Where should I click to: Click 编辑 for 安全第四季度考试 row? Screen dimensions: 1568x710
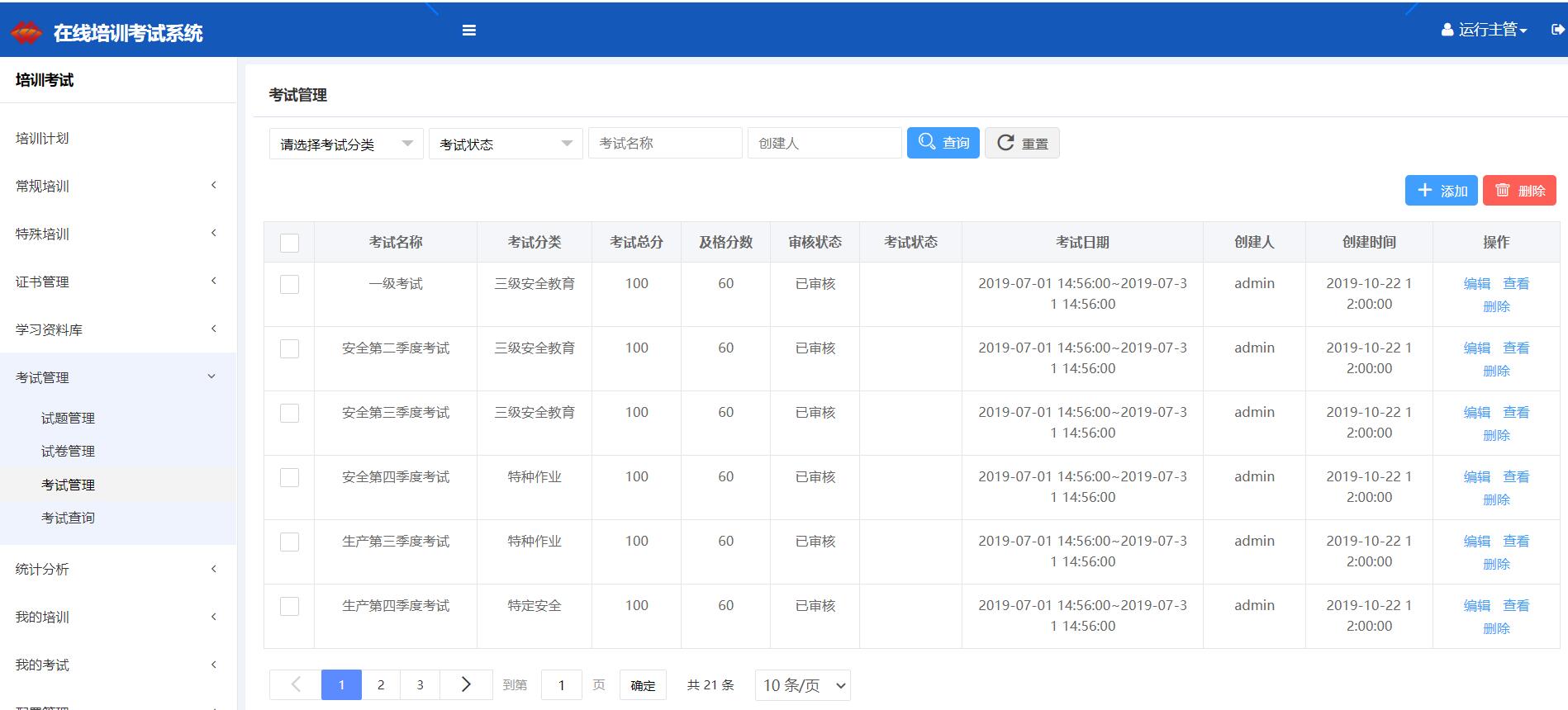click(1477, 477)
